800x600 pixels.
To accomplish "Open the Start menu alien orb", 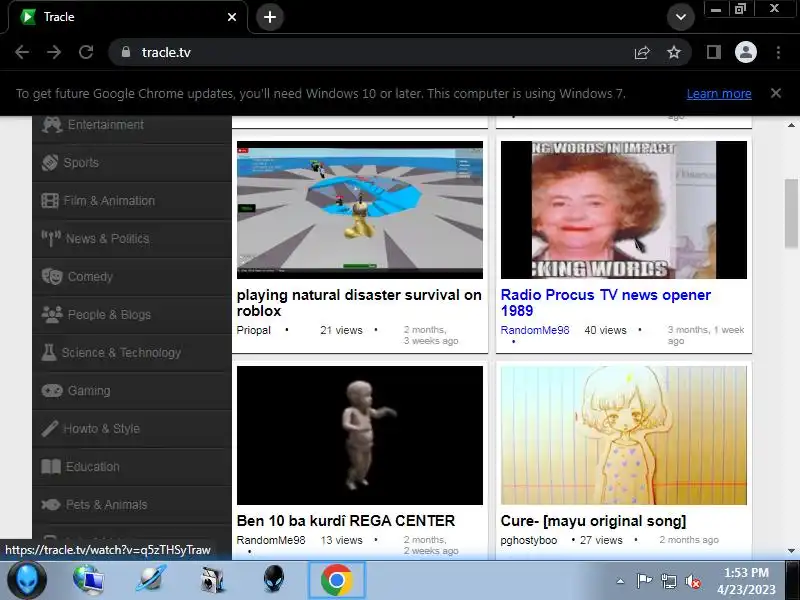I will tap(27, 580).
